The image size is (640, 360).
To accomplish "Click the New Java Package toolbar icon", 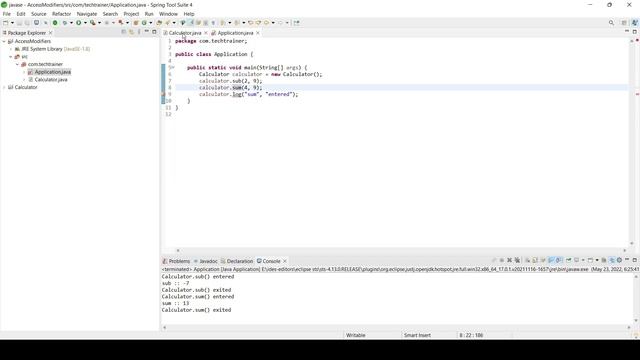I will pos(136,22).
